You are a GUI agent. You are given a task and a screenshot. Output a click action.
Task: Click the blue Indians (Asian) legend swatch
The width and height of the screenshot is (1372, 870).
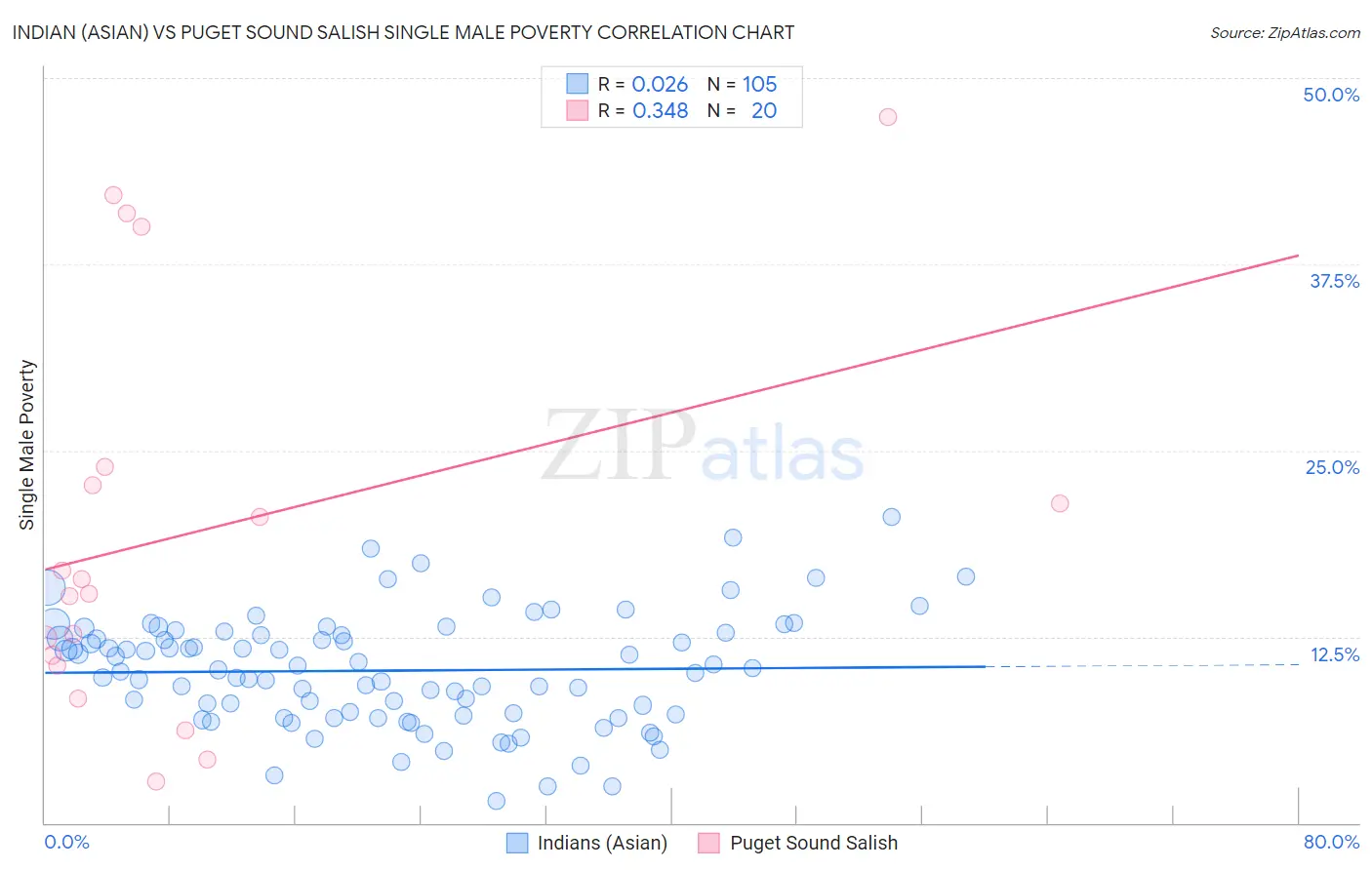pos(517,843)
